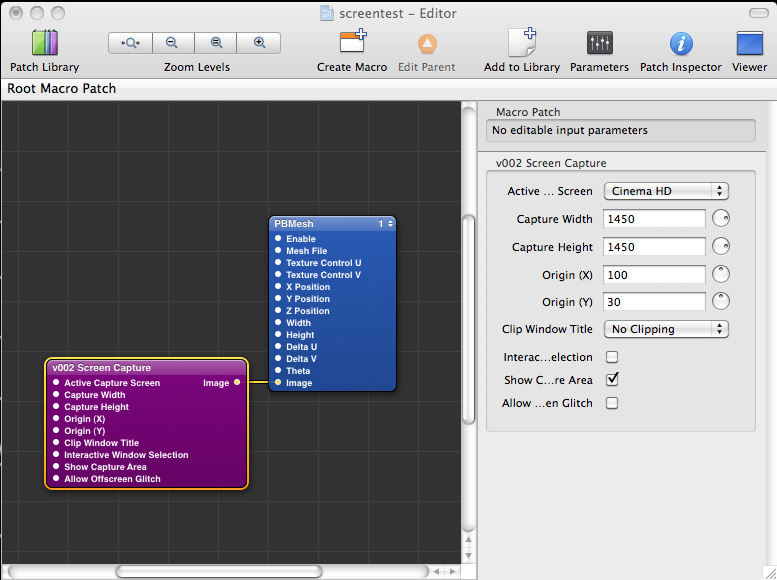Uncheck the Show C...re Area checkbox
The image size is (777, 580).
pyautogui.click(x=612, y=380)
